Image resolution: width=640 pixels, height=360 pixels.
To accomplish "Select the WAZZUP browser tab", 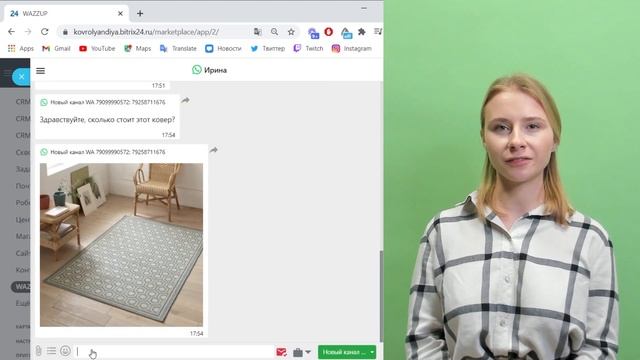I will [66, 13].
